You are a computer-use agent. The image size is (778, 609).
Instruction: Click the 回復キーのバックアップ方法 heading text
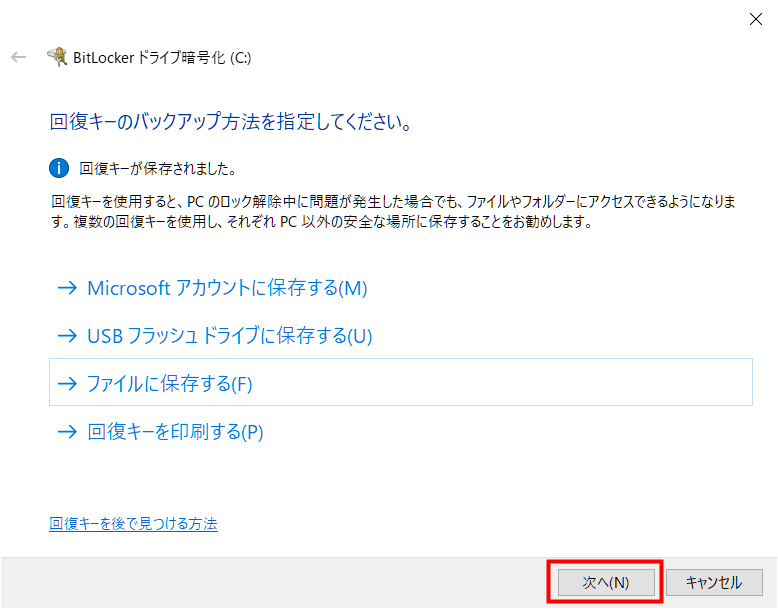pyautogui.click(x=231, y=123)
